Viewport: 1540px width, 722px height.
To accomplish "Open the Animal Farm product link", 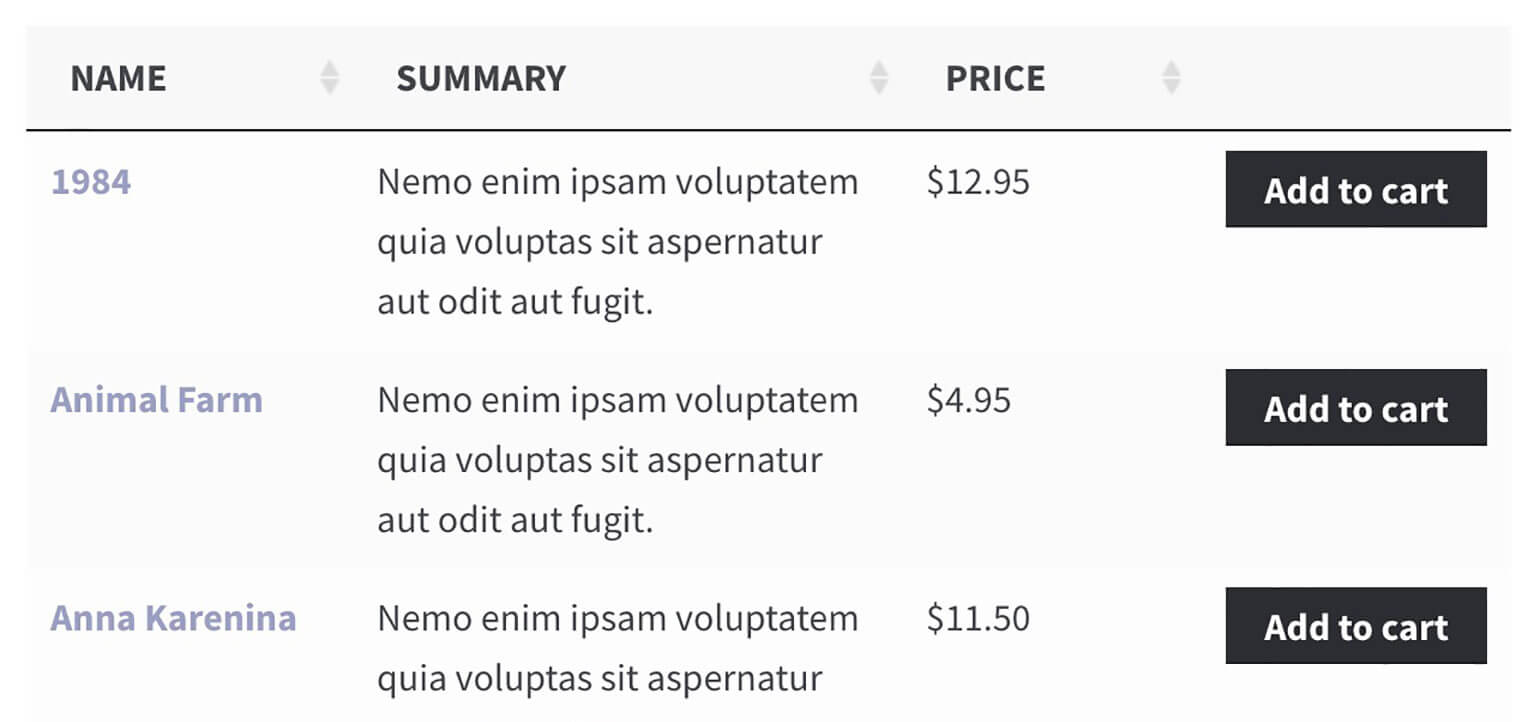I will [x=157, y=400].
